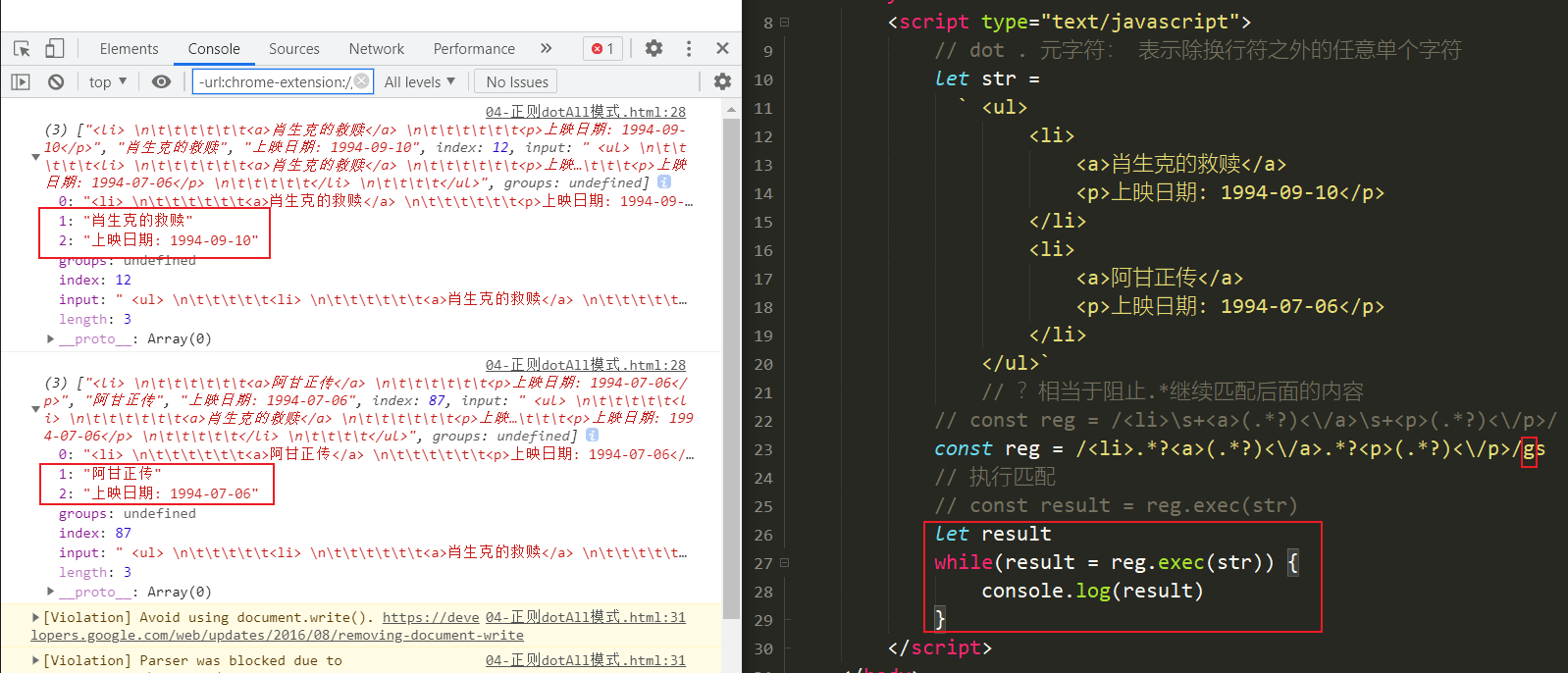Screen dimensions: 1568x673
Task: Switch to the Performance tab
Action: coord(474,48)
